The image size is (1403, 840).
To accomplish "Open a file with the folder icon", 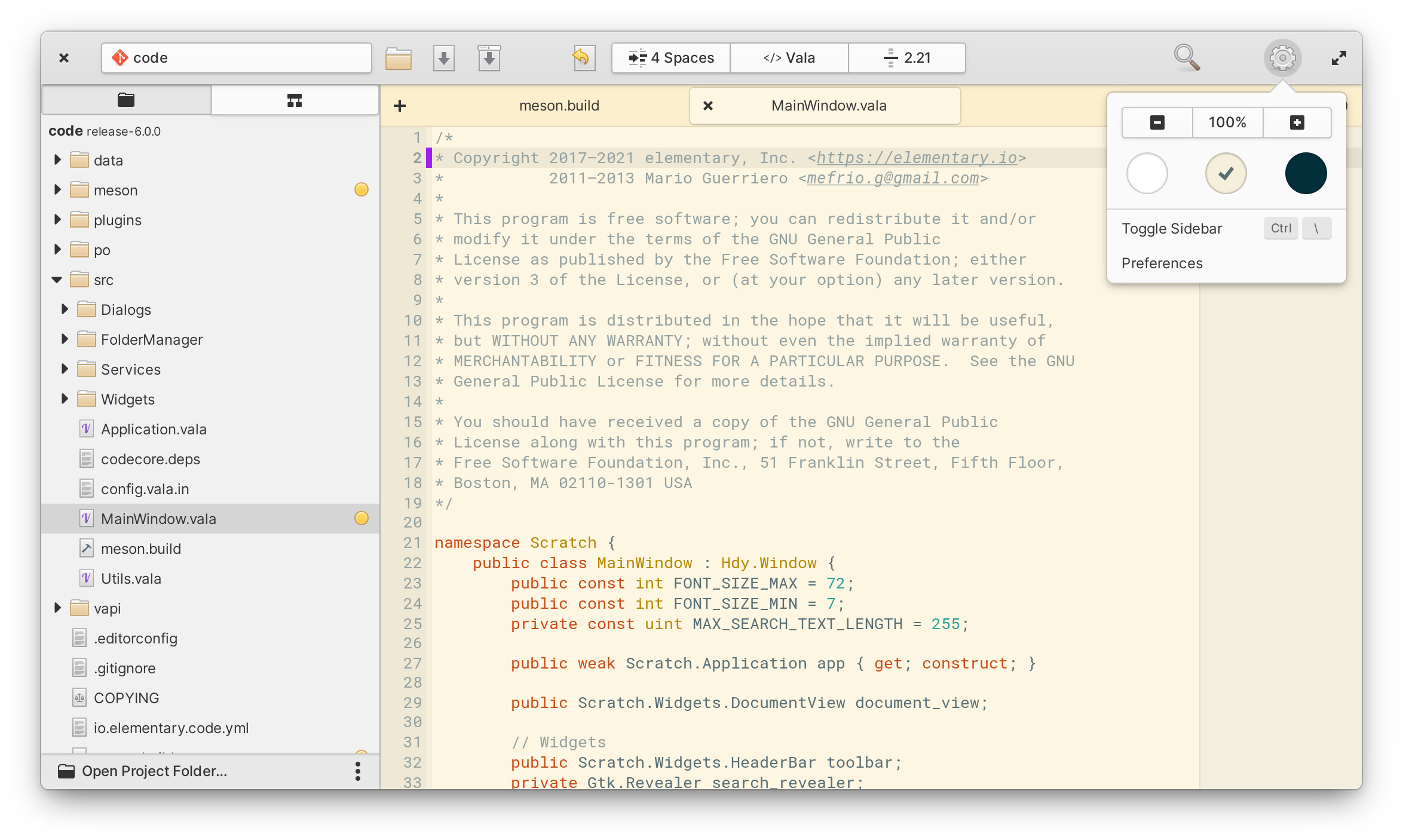I will click(398, 57).
